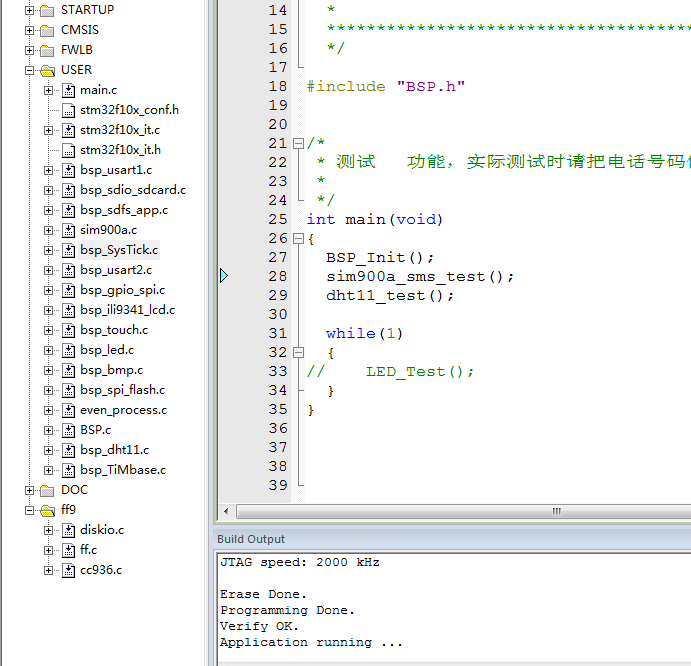The image size is (691, 666).
Task: Place cursor on sim900a_sms_test() call
Action: click(x=420, y=277)
